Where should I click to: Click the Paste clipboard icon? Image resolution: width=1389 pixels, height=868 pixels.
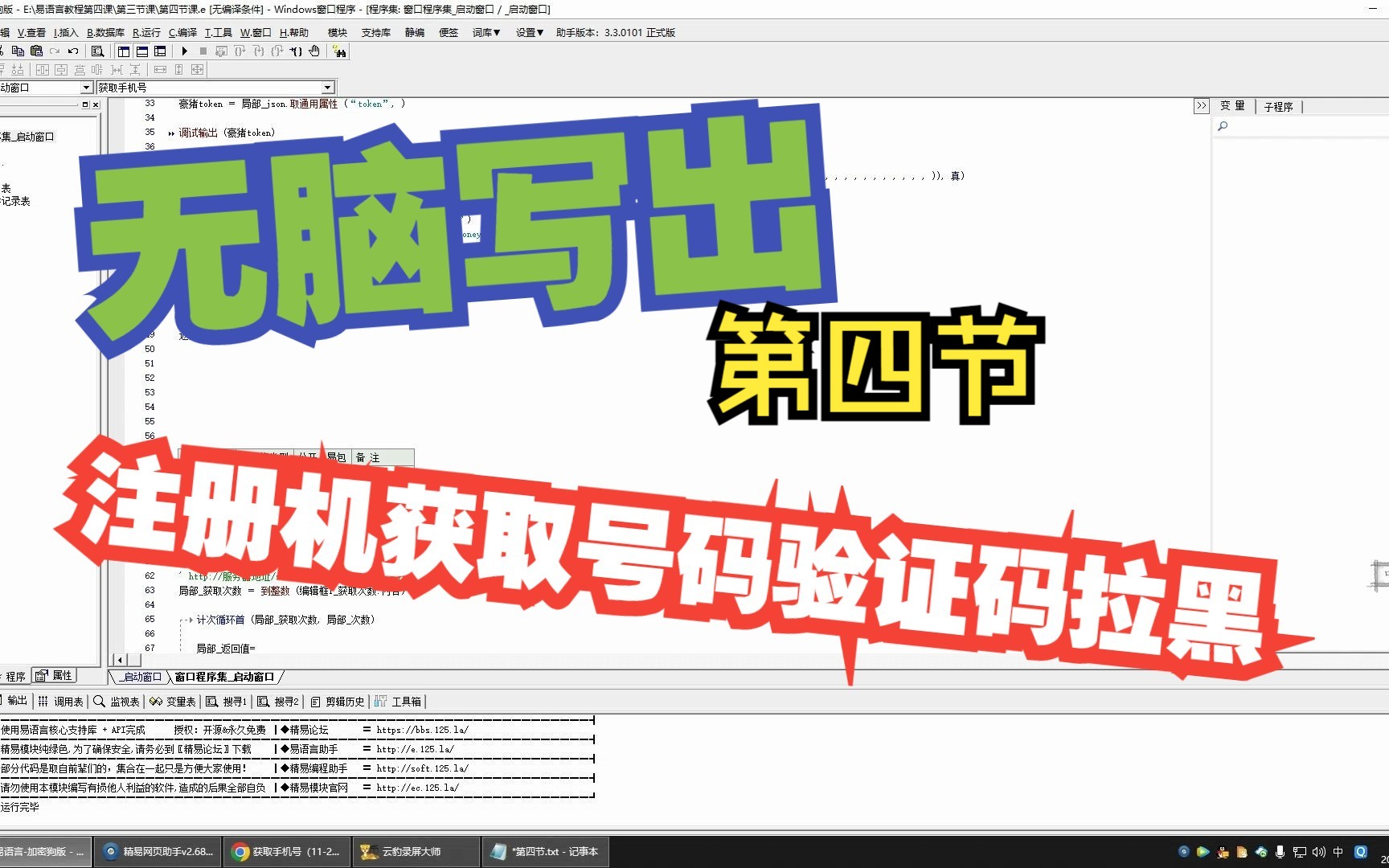point(36,51)
